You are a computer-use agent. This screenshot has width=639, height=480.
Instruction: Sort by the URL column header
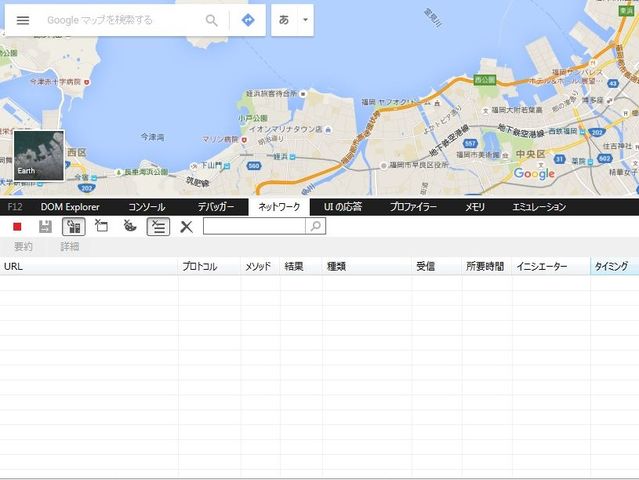(x=89, y=266)
